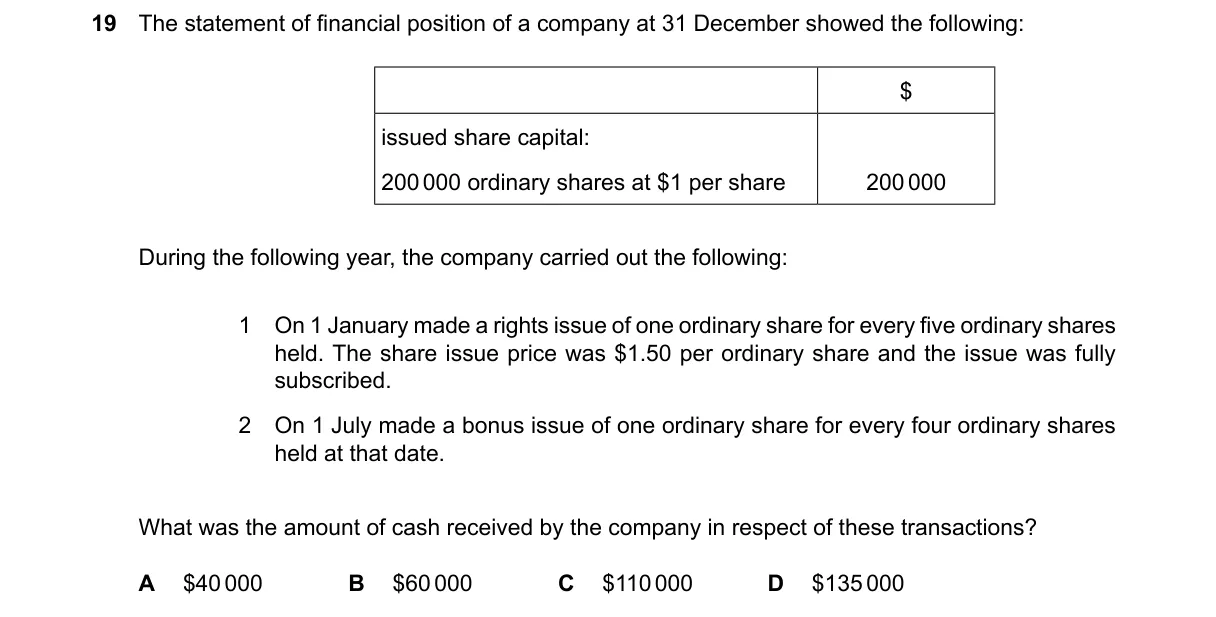Select answer option D $135 000
Image resolution: width=1216 pixels, height=617 pixels.
tap(835, 583)
